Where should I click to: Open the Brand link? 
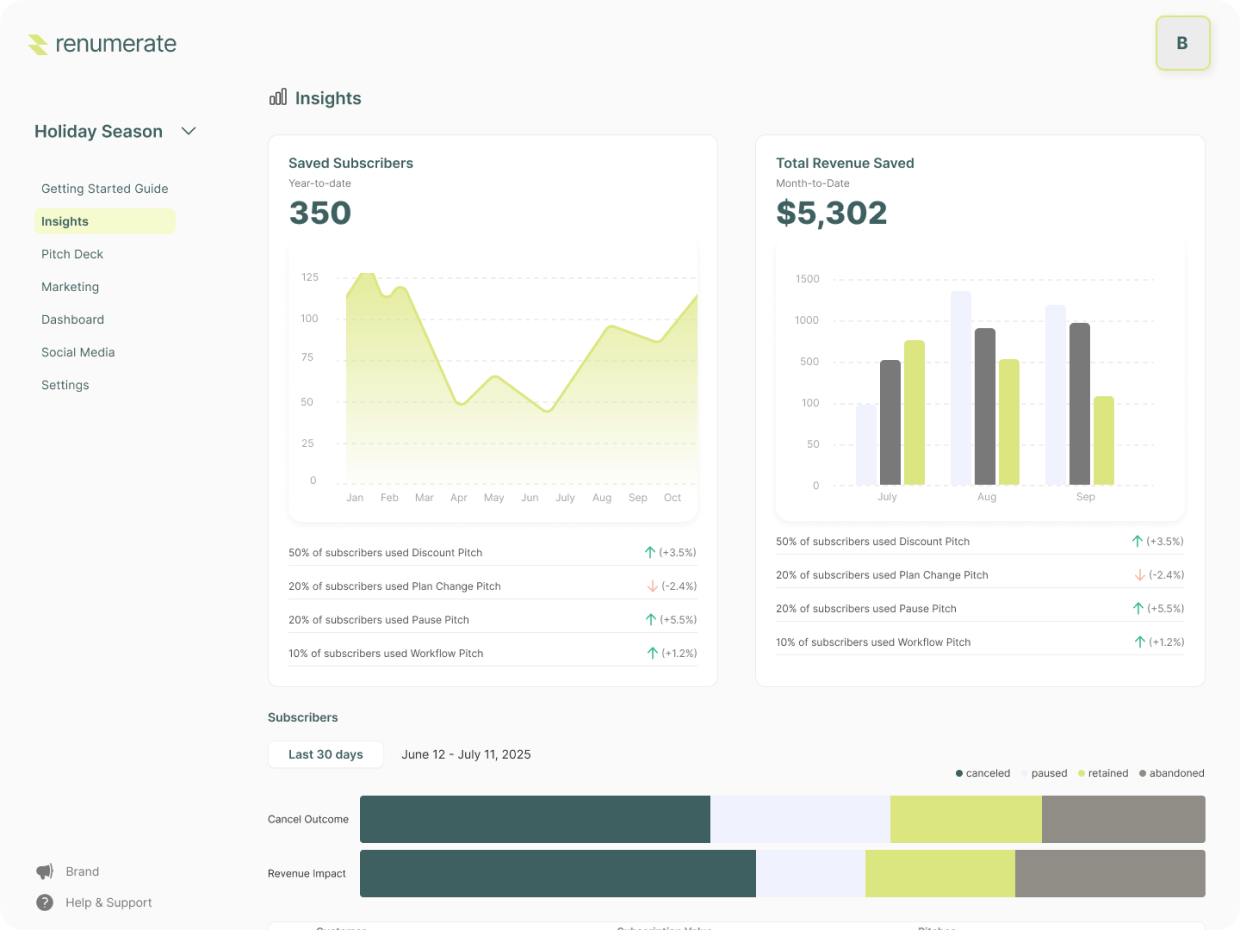[82, 871]
